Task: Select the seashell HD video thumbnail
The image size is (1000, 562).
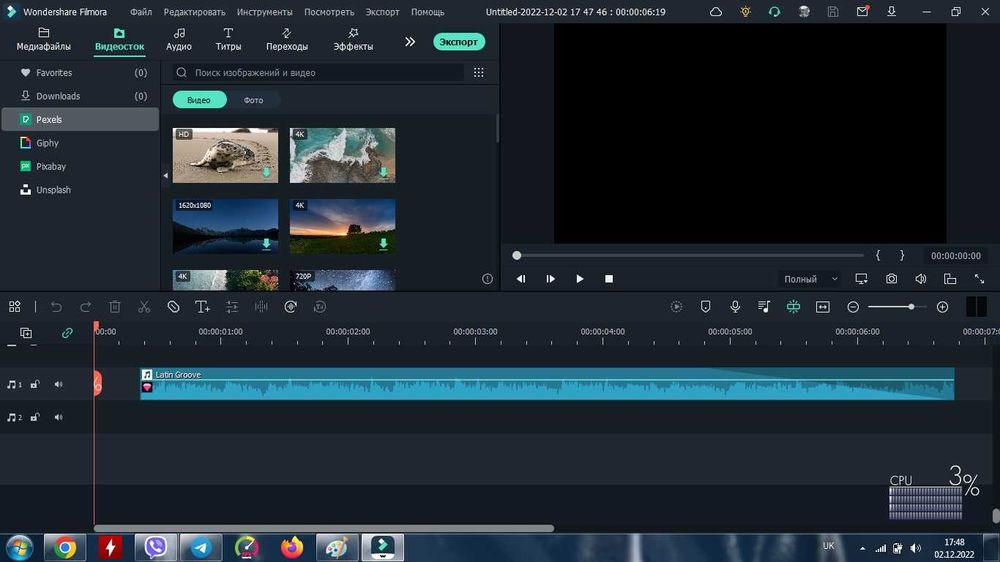Action: [225, 155]
